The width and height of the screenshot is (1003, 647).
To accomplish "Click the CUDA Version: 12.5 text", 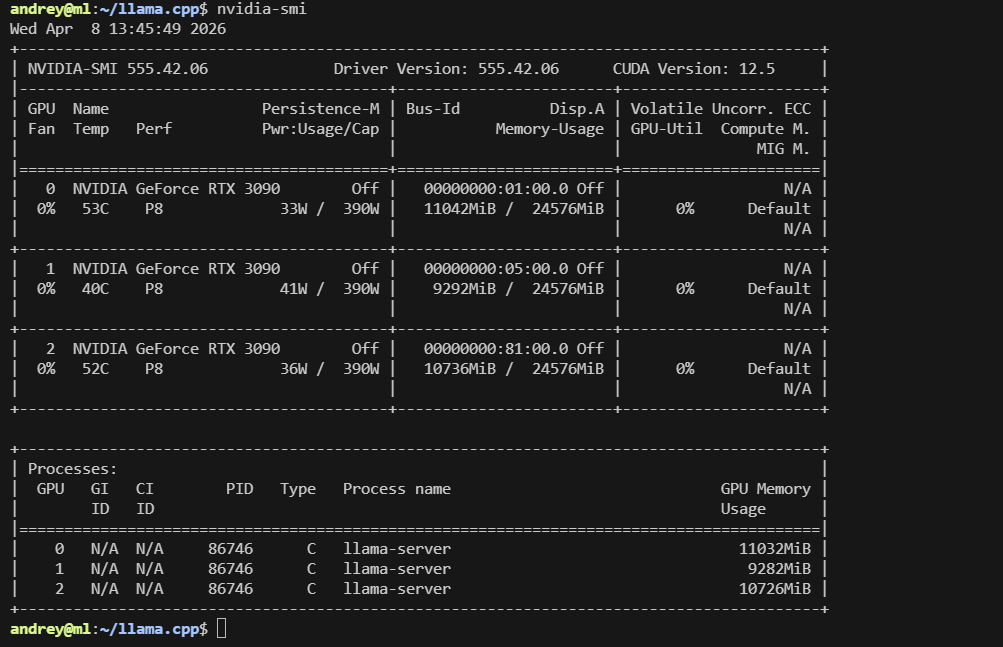I will click(x=693, y=68).
